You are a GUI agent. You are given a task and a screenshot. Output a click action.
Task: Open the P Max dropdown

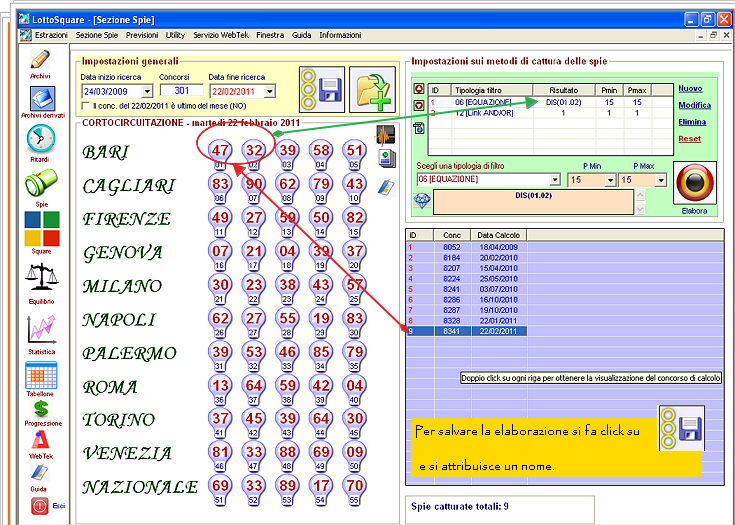[661, 180]
